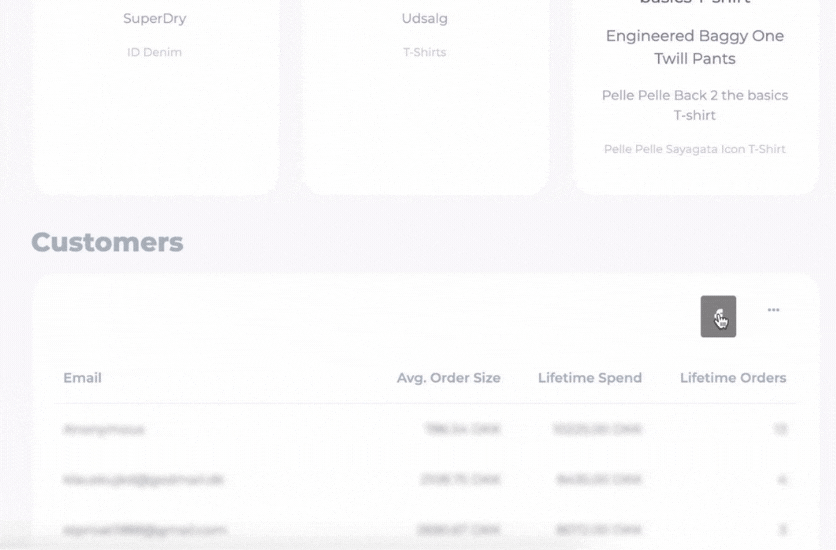
Task: Click the Lifetime Orders column header
Action: coord(732,378)
